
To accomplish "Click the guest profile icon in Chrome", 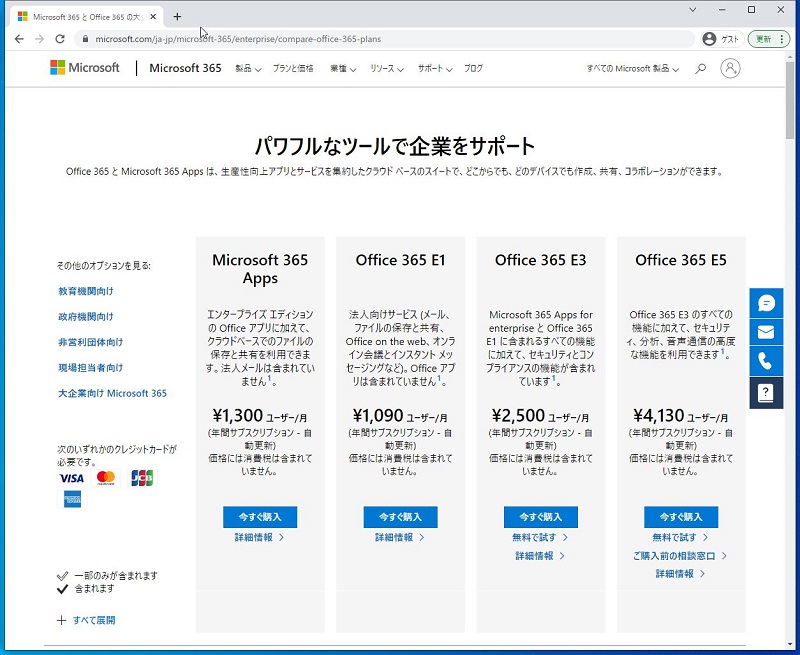I will [x=709, y=39].
